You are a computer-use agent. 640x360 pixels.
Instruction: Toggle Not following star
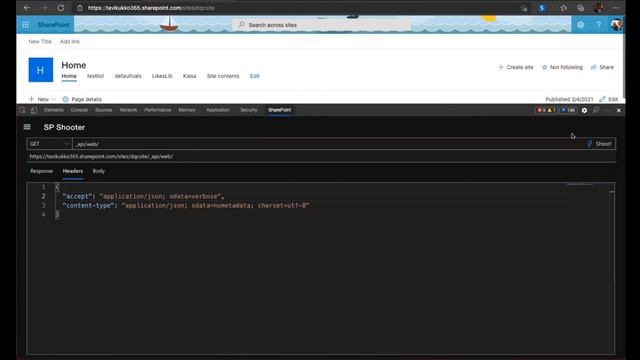tap(562, 67)
